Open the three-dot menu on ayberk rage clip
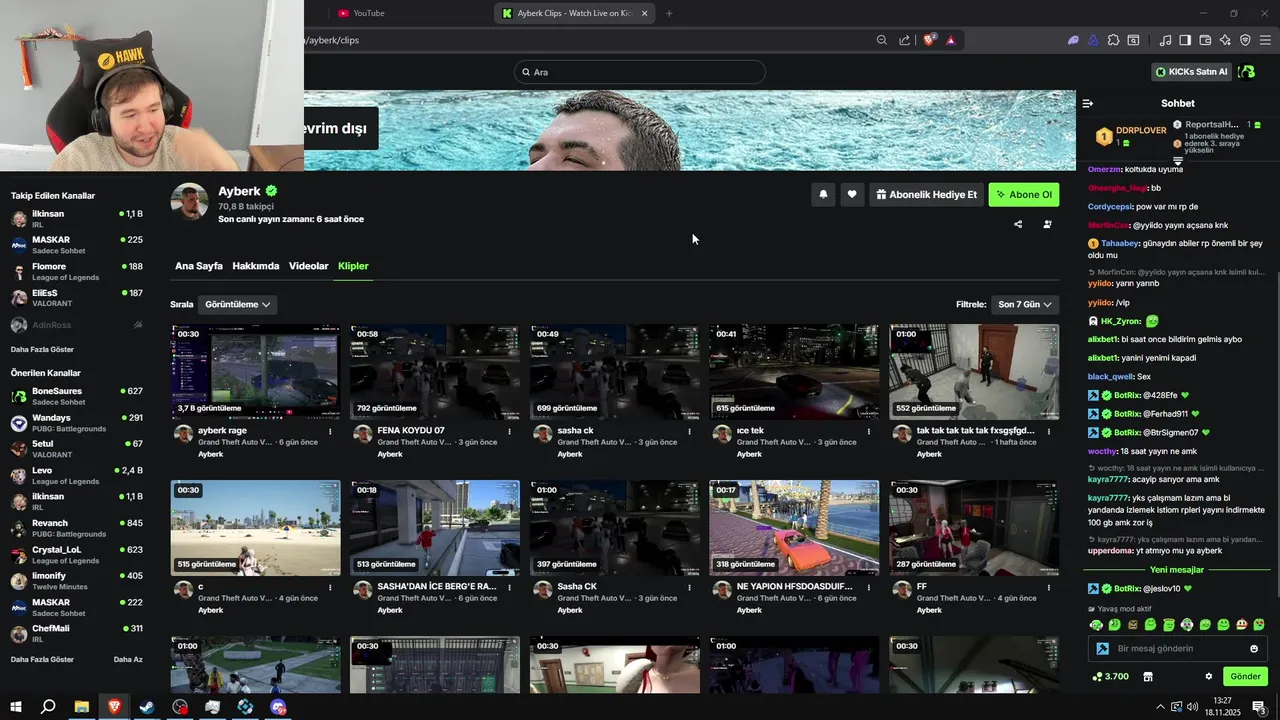The height and width of the screenshot is (720, 1280). [330, 432]
